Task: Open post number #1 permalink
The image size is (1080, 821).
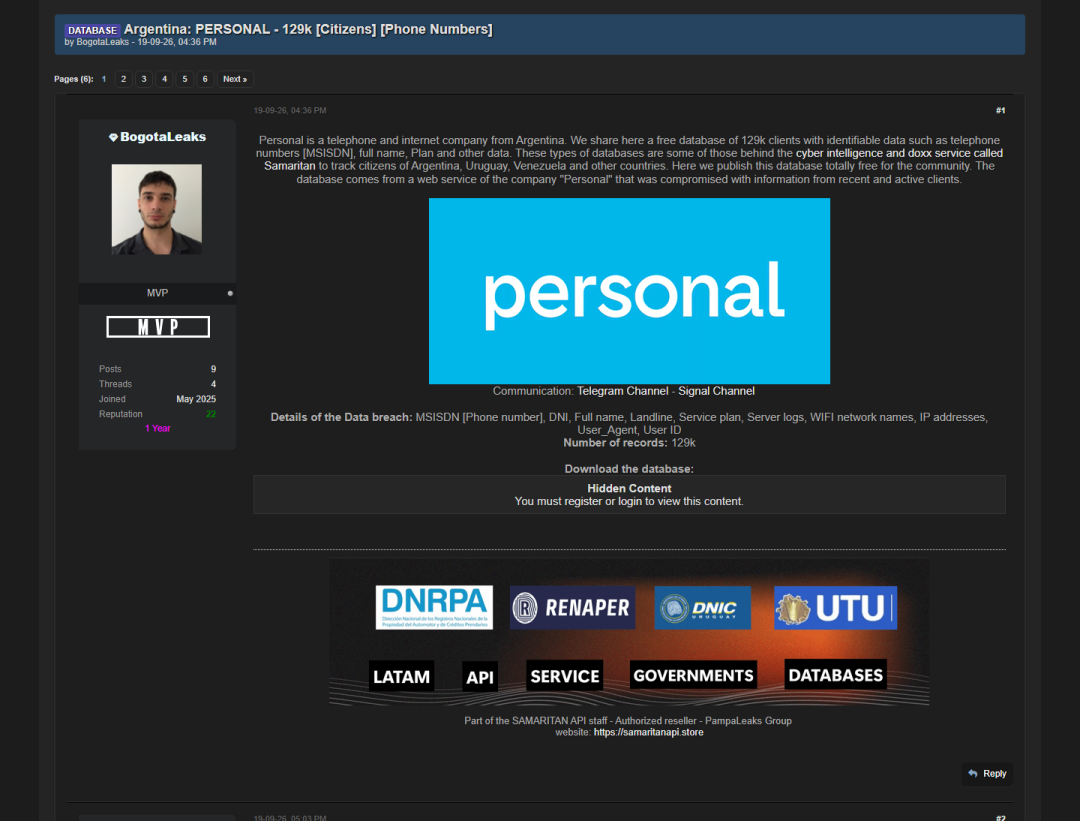Action: click(1000, 110)
